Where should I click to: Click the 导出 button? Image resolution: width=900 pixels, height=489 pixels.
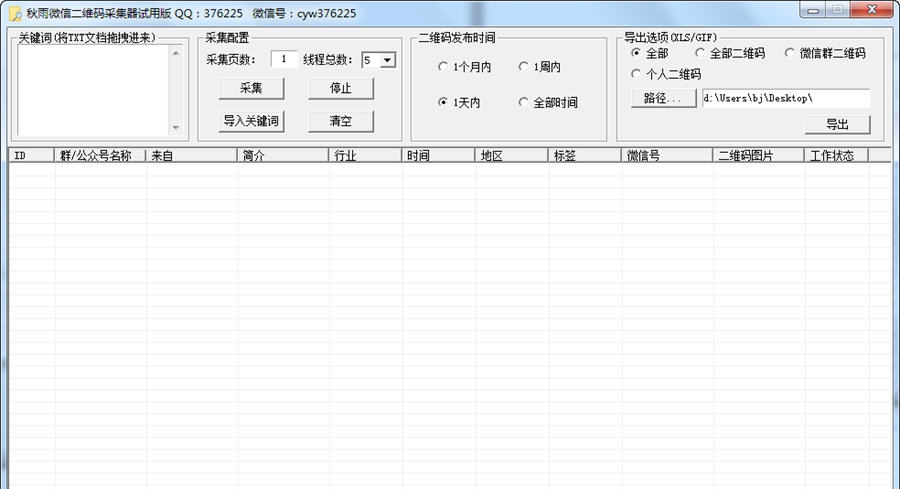tap(837, 125)
